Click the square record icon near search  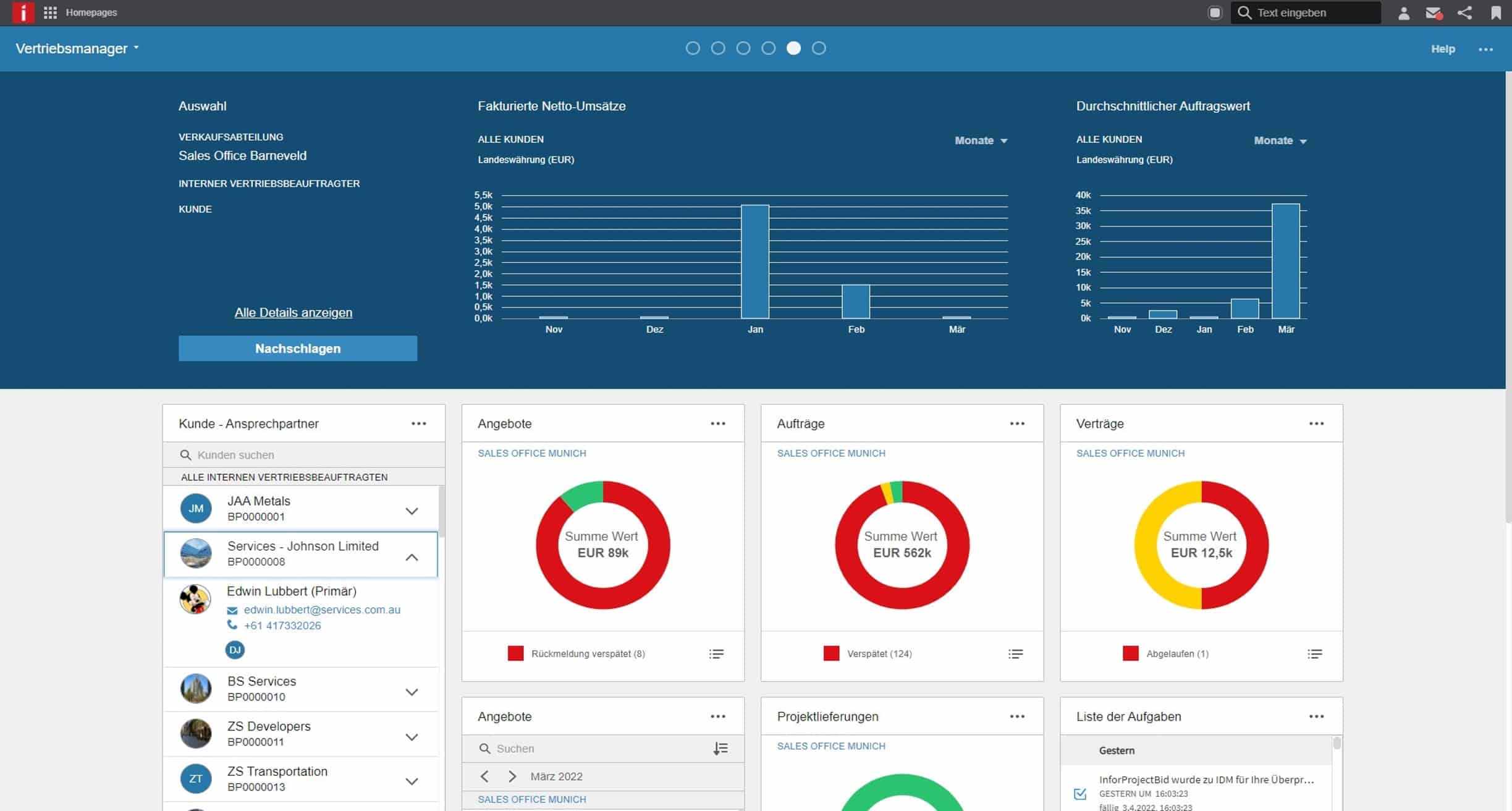tap(1214, 12)
